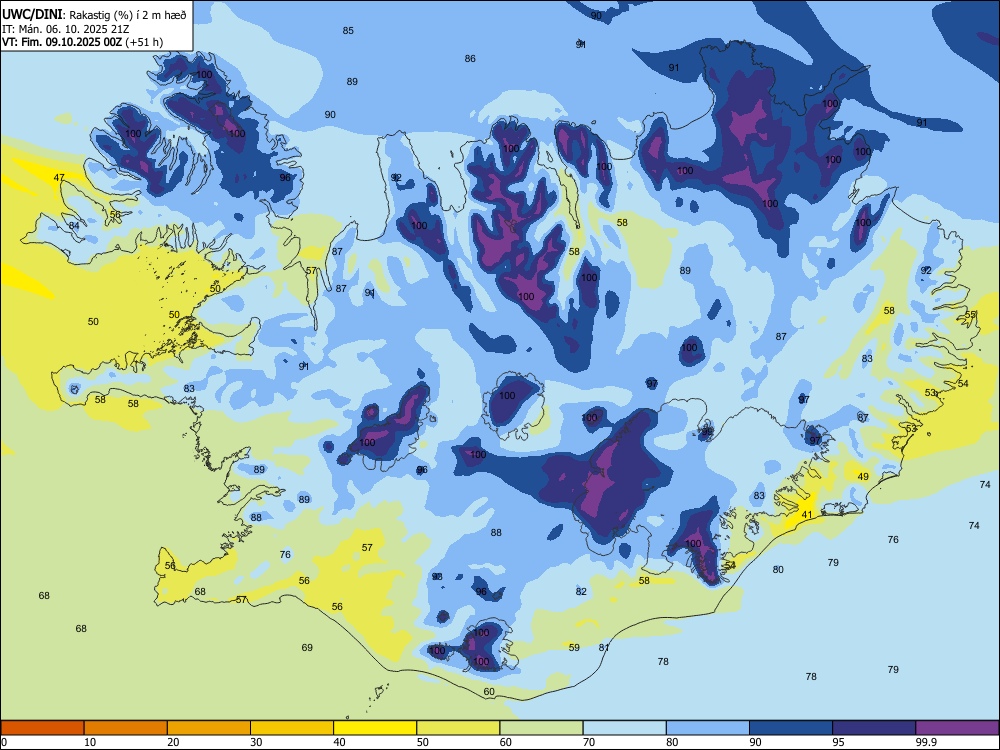Screen dimensions: 1000x750
Task: Click the humidity value '85' on the map
Action: [348, 31]
